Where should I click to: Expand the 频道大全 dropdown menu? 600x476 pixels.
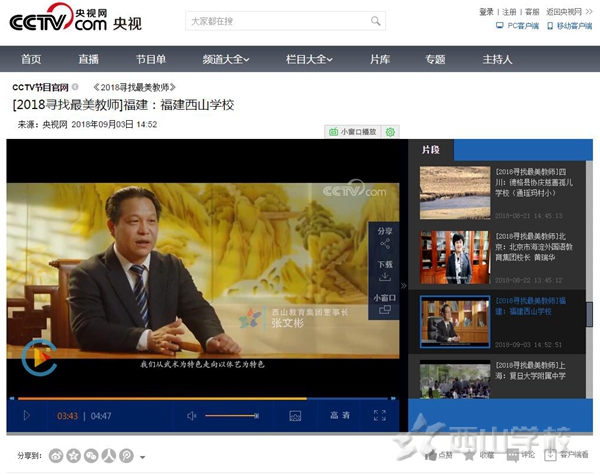coord(225,59)
